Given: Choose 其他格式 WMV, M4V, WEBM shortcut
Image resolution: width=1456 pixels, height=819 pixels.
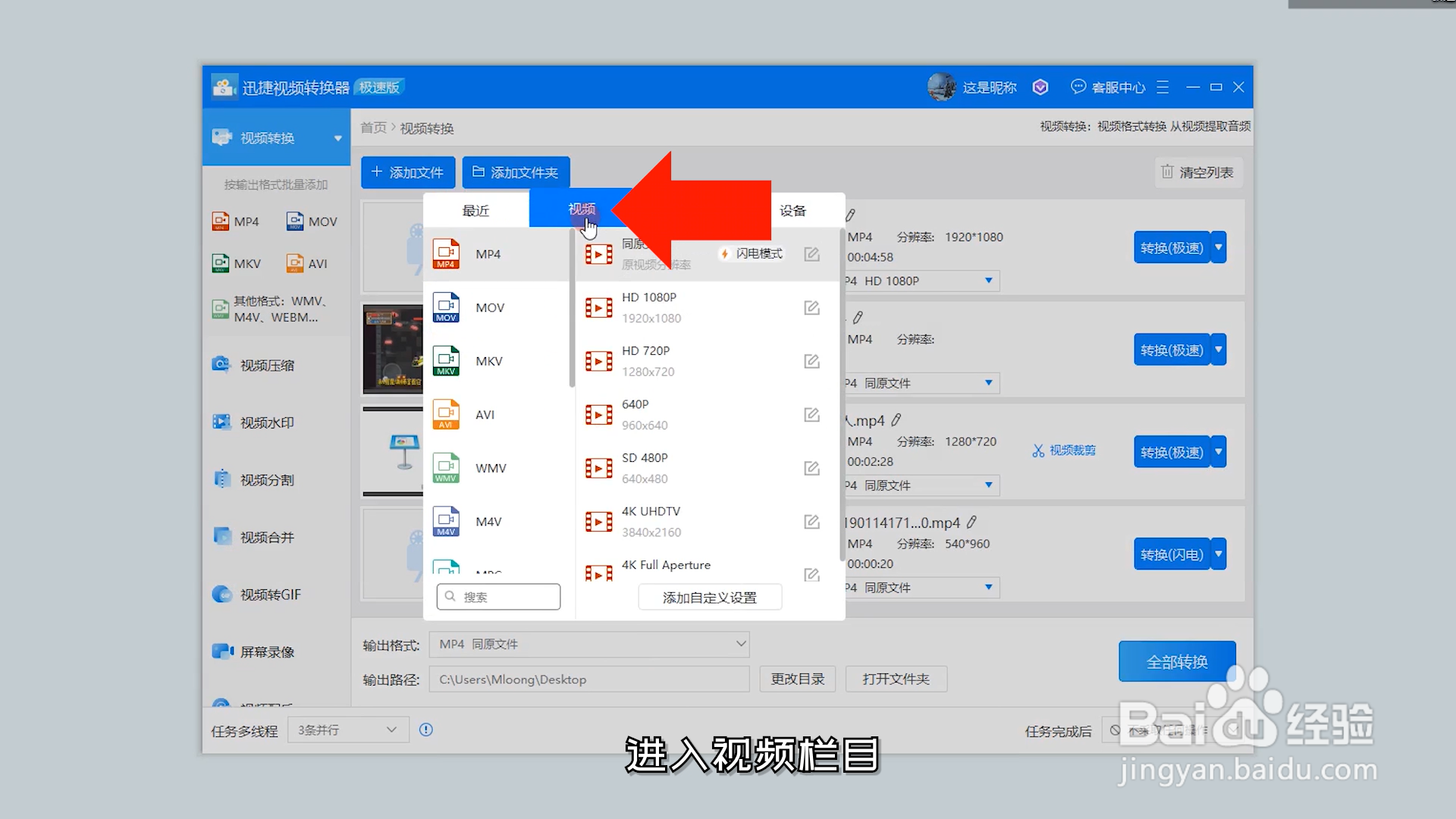Looking at the screenshot, I should pos(270,309).
